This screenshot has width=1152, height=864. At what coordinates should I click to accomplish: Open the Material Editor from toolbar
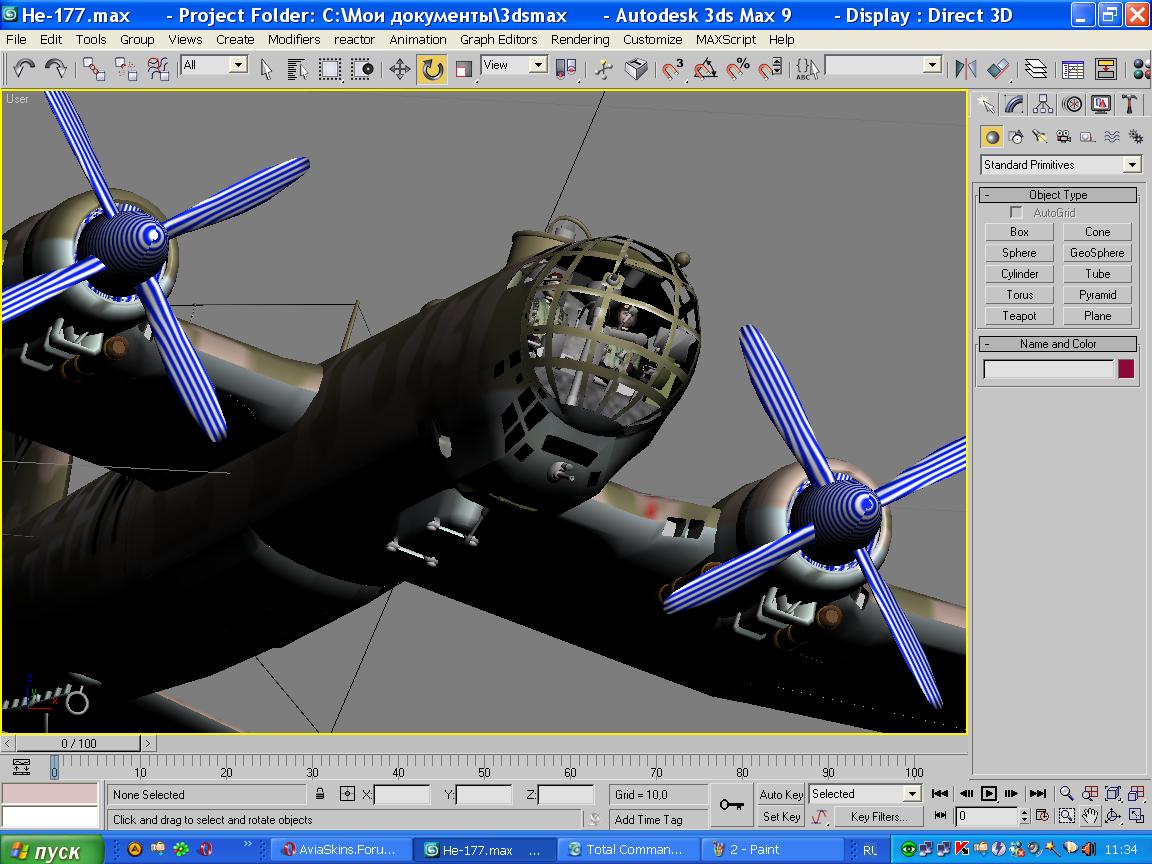[x=1141, y=69]
